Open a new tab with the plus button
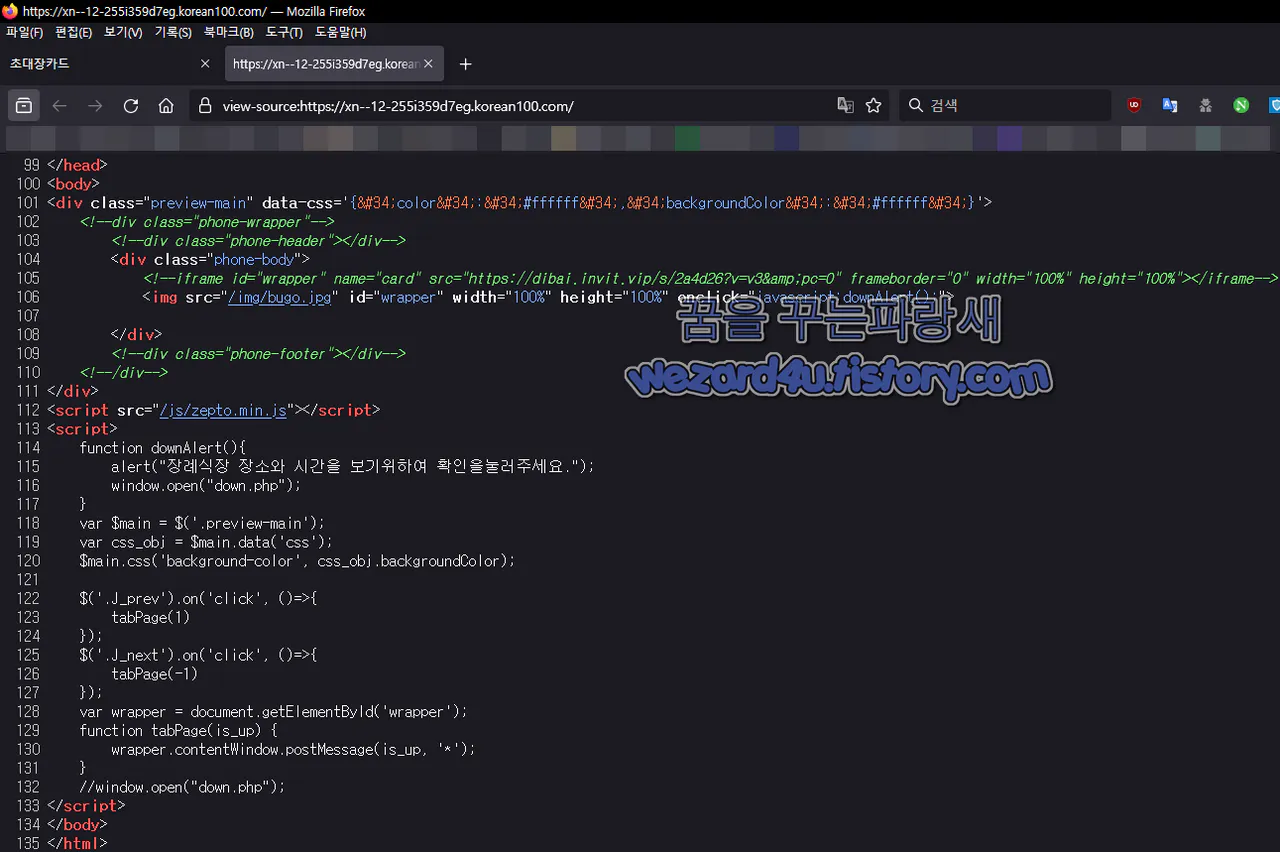 [465, 63]
